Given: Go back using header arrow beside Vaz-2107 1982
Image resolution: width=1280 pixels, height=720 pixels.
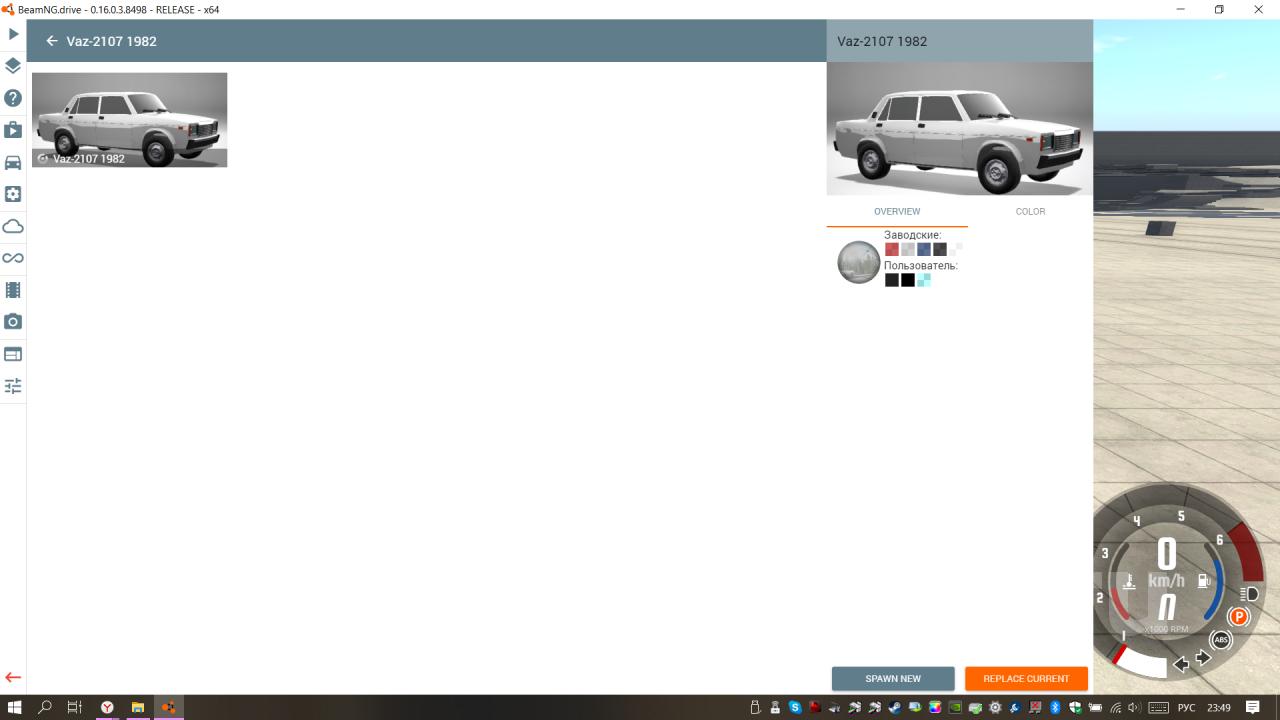Looking at the screenshot, I should (x=52, y=41).
